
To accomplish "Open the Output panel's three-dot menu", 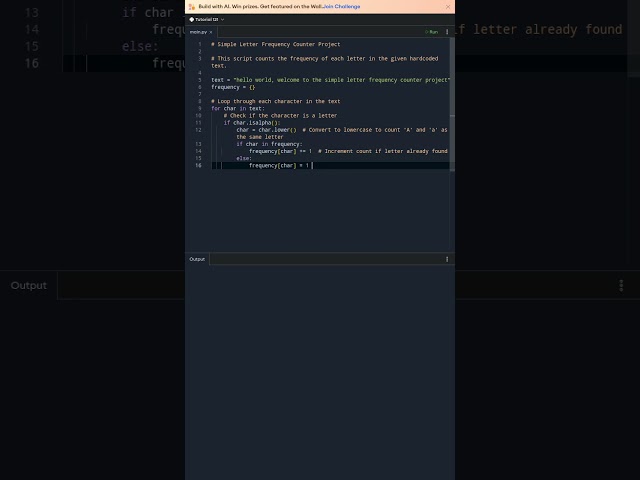I will 447,259.
